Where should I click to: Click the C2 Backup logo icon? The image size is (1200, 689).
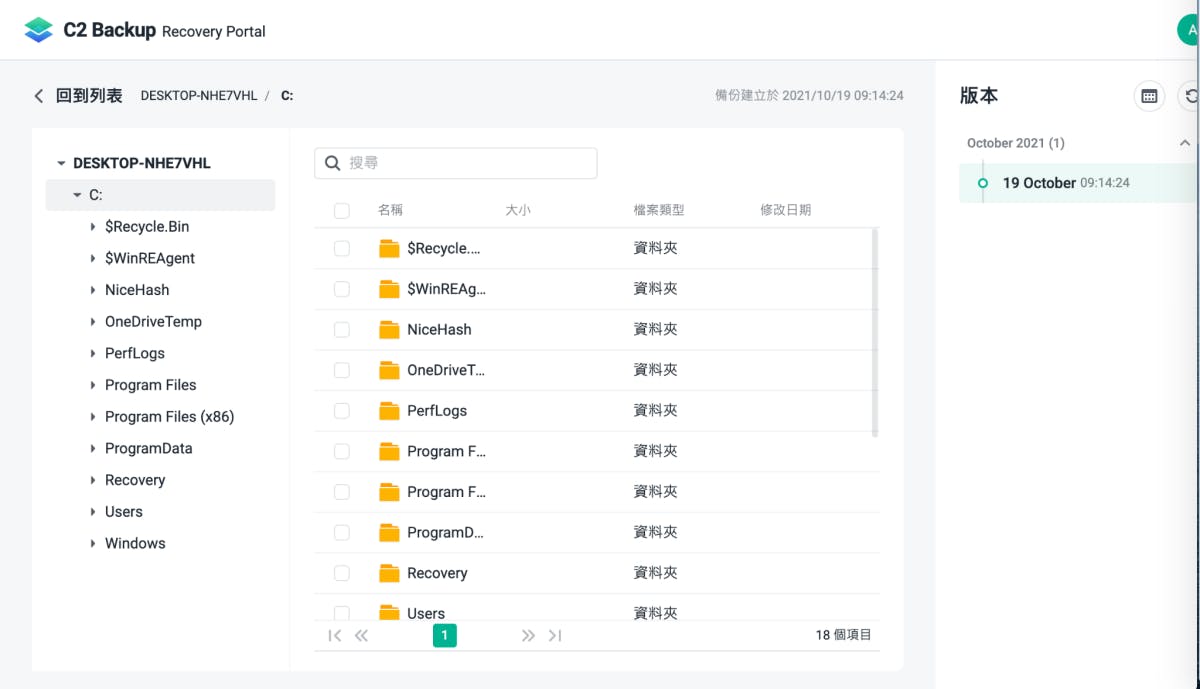point(38,30)
